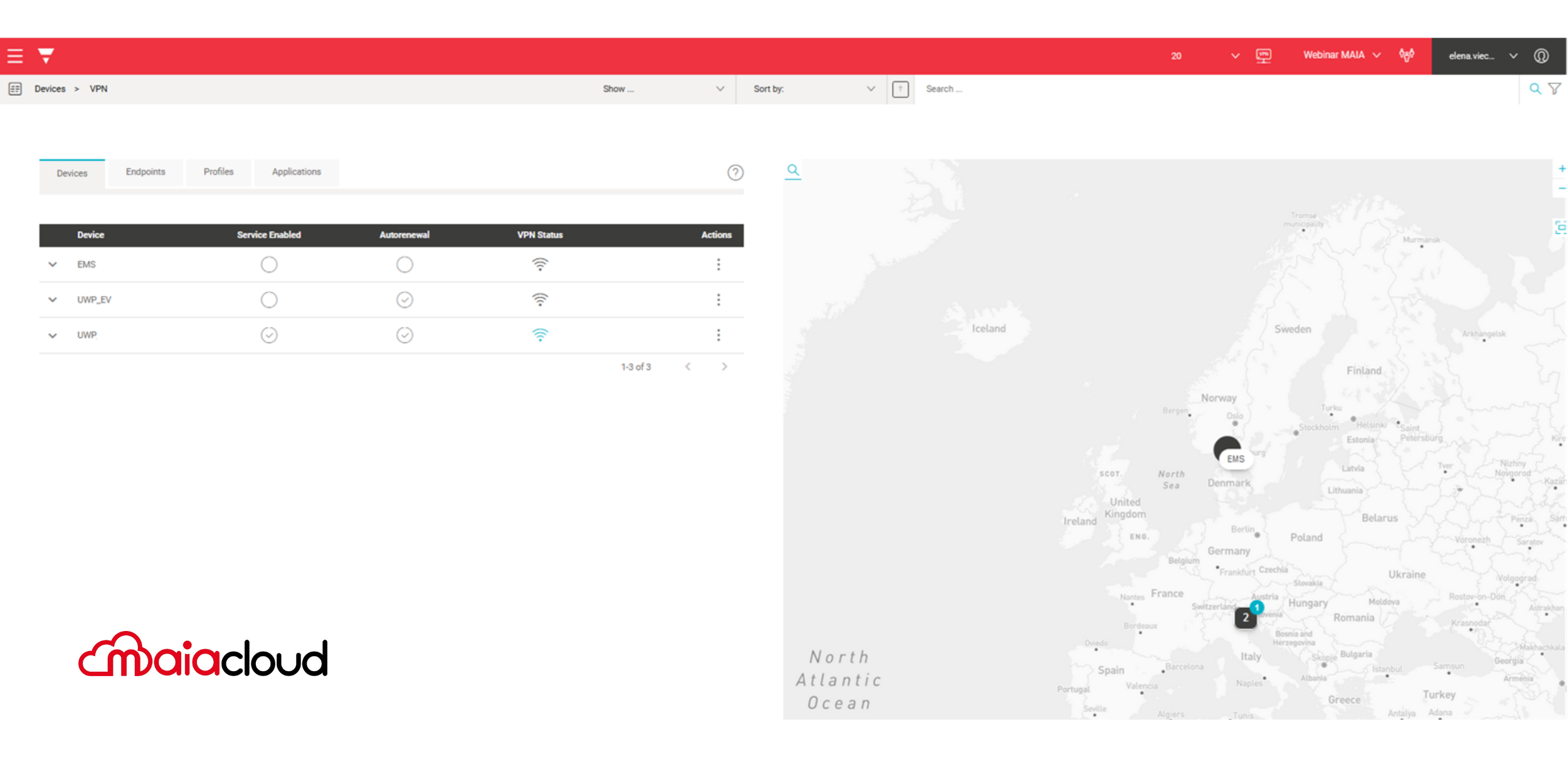Open the Sort by dropdown
This screenshot has height=784, width=1568.
pos(813,89)
